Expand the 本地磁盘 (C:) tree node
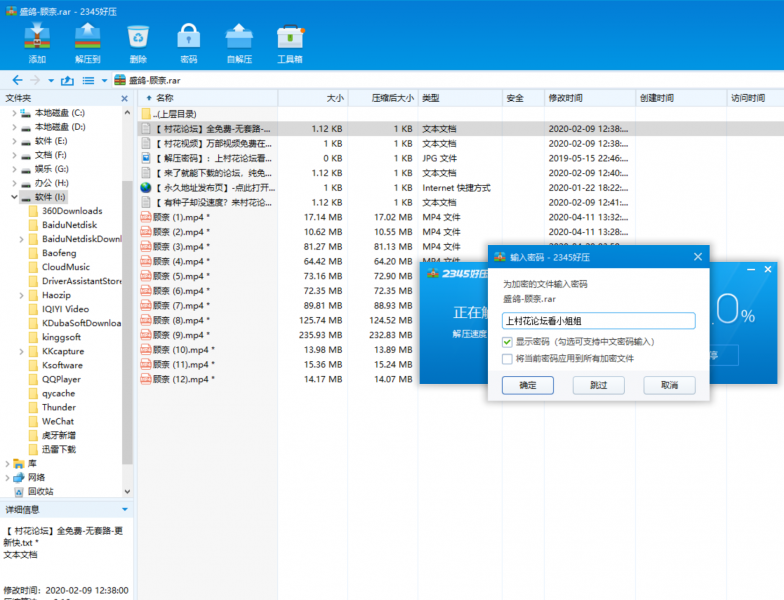Image resolution: width=784 pixels, height=600 pixels. pos(14,113)
